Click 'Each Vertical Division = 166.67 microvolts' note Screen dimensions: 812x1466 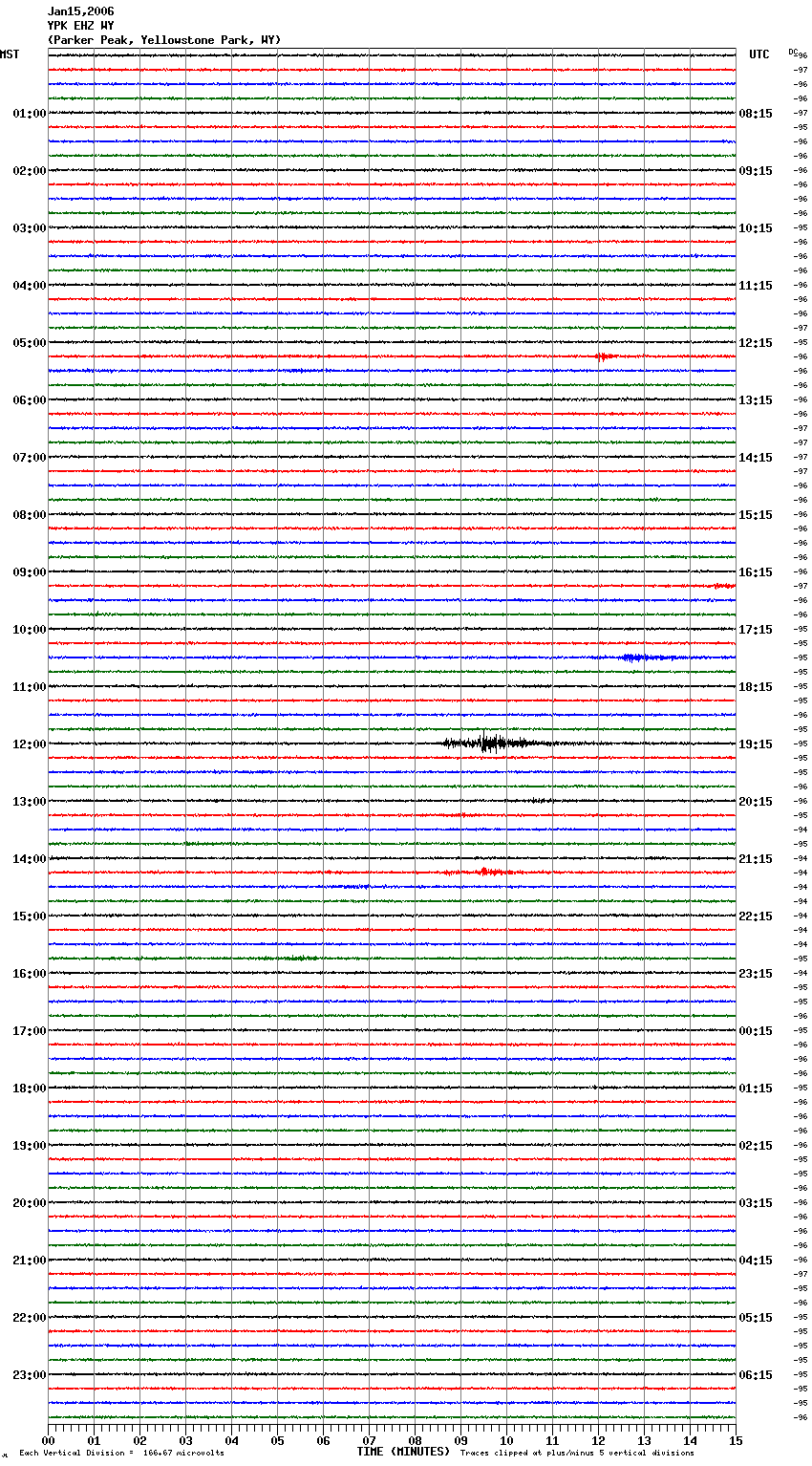[121, 1453]
